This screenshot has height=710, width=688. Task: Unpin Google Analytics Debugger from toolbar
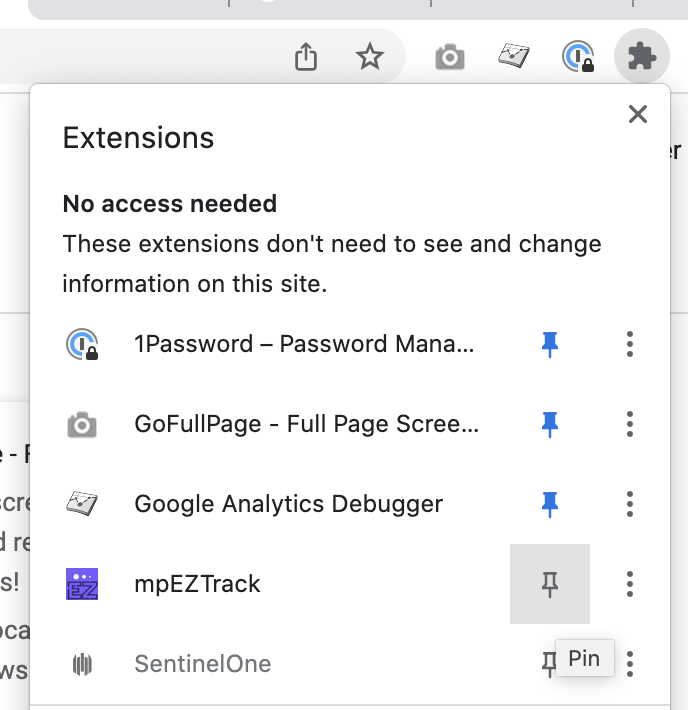(549, 504)
